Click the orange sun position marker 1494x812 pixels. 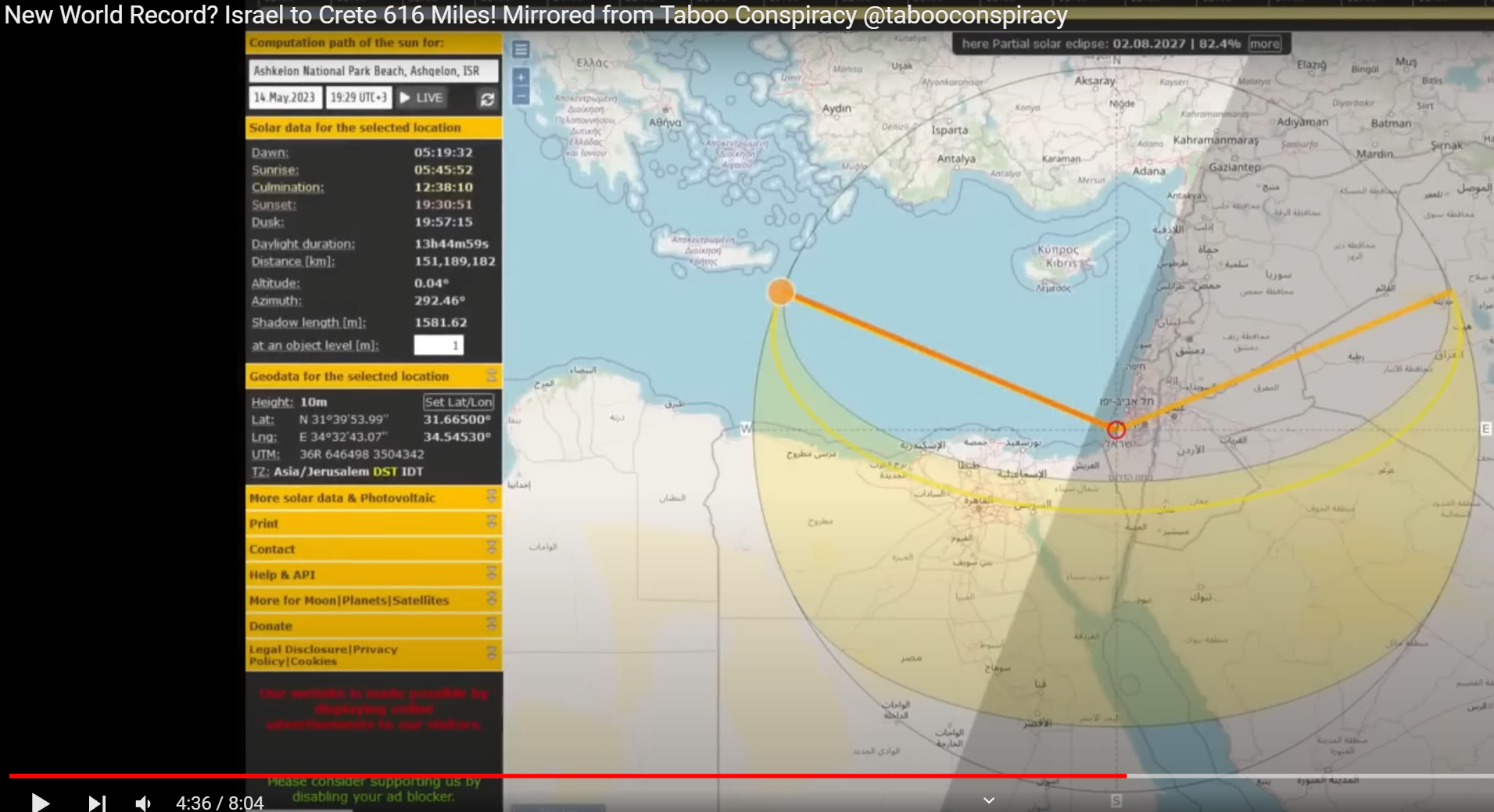780,292
